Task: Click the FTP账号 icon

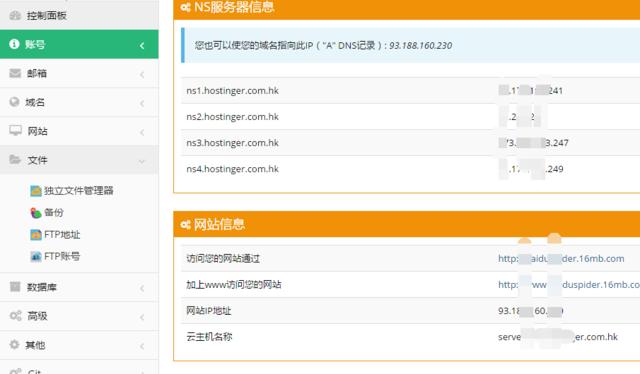Action: click(36, 256)
